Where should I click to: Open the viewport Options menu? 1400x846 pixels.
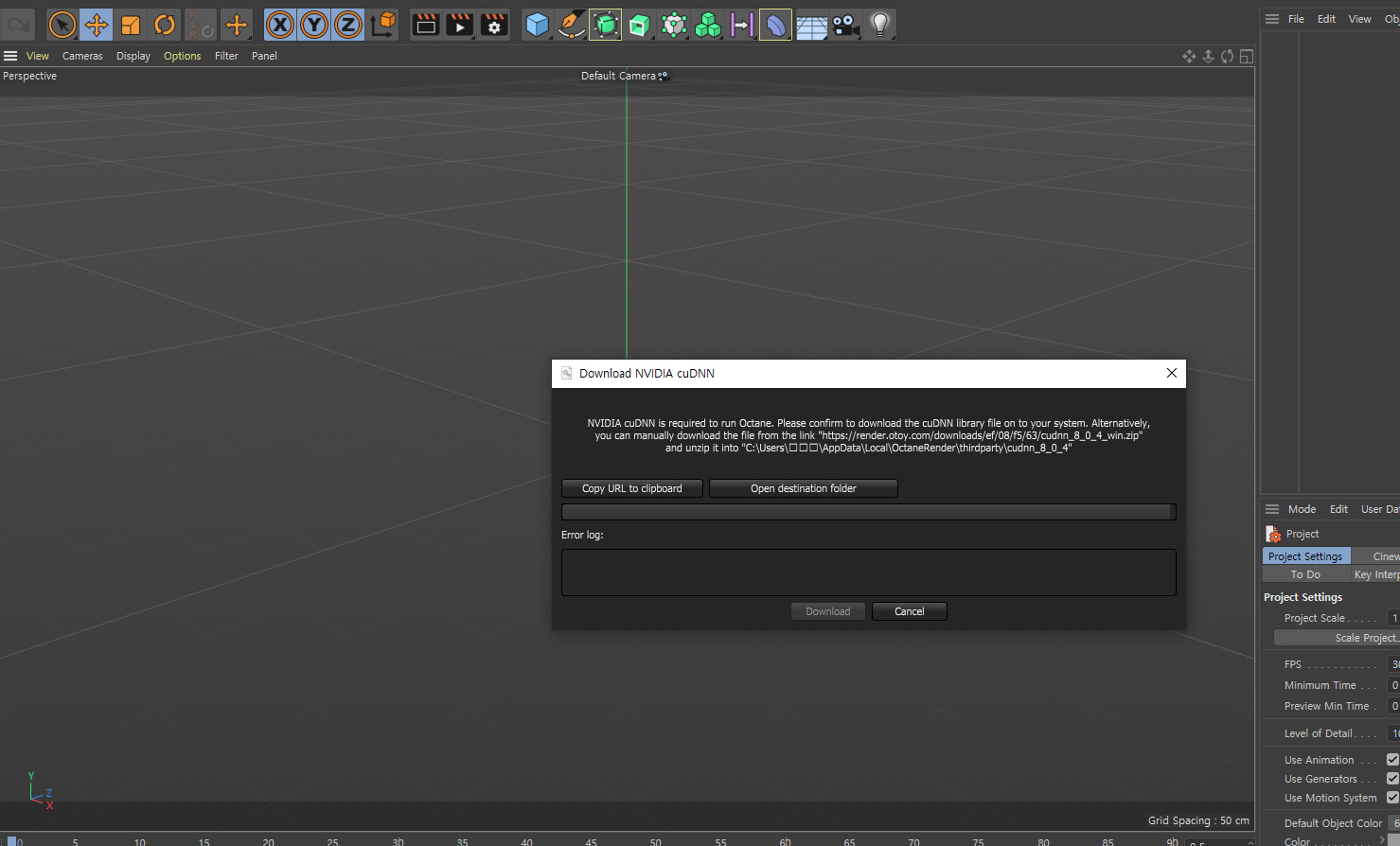click(183, 56)
